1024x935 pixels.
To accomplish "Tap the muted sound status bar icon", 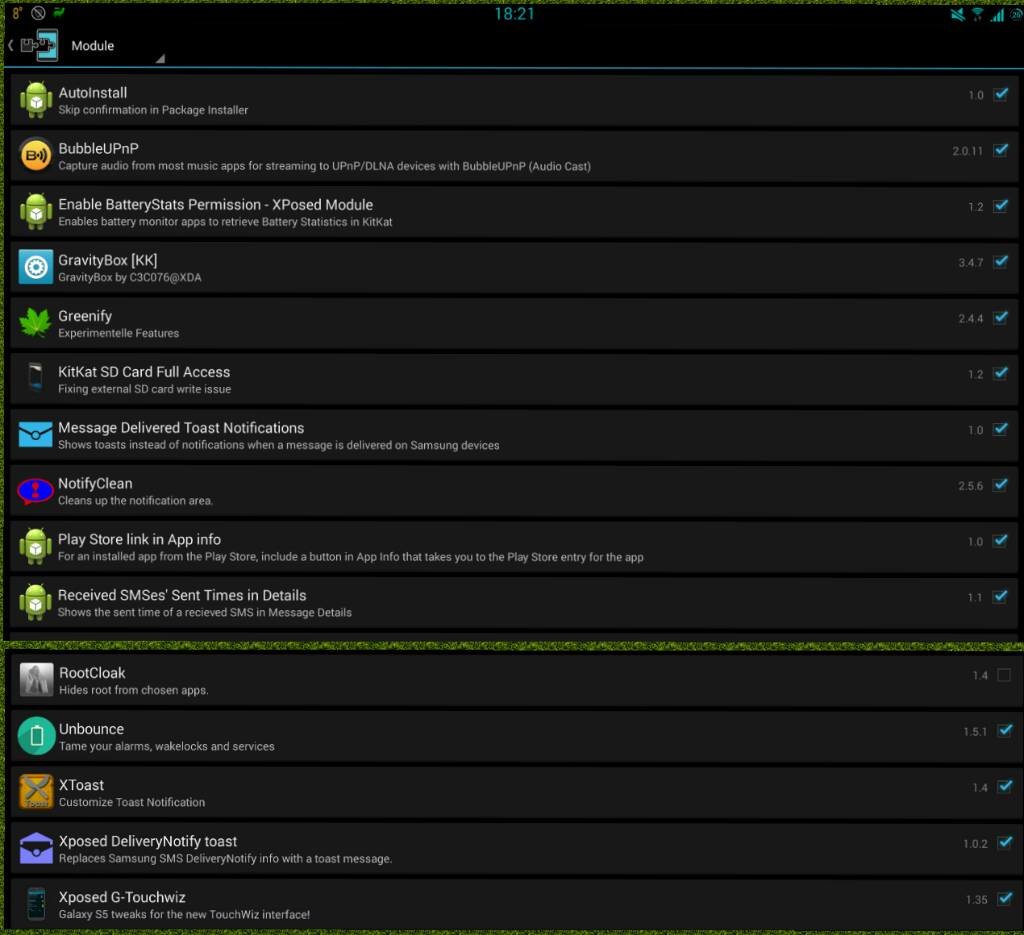I will tap(957, 14).
